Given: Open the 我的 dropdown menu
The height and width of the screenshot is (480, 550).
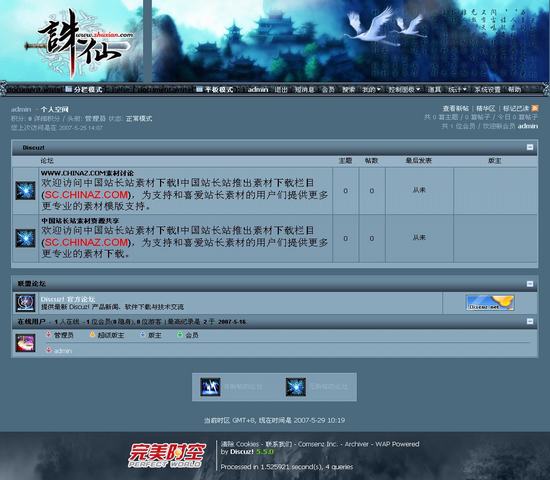Looking at the screenshot, I should [x=371, y=90].
